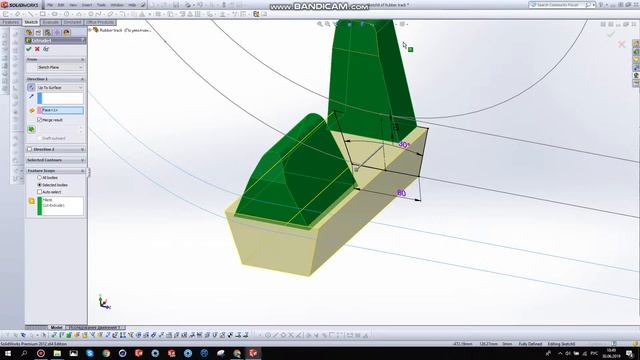Open Windows Start menu
Viewport: 640px width, 360px height.
coord(8,353)
